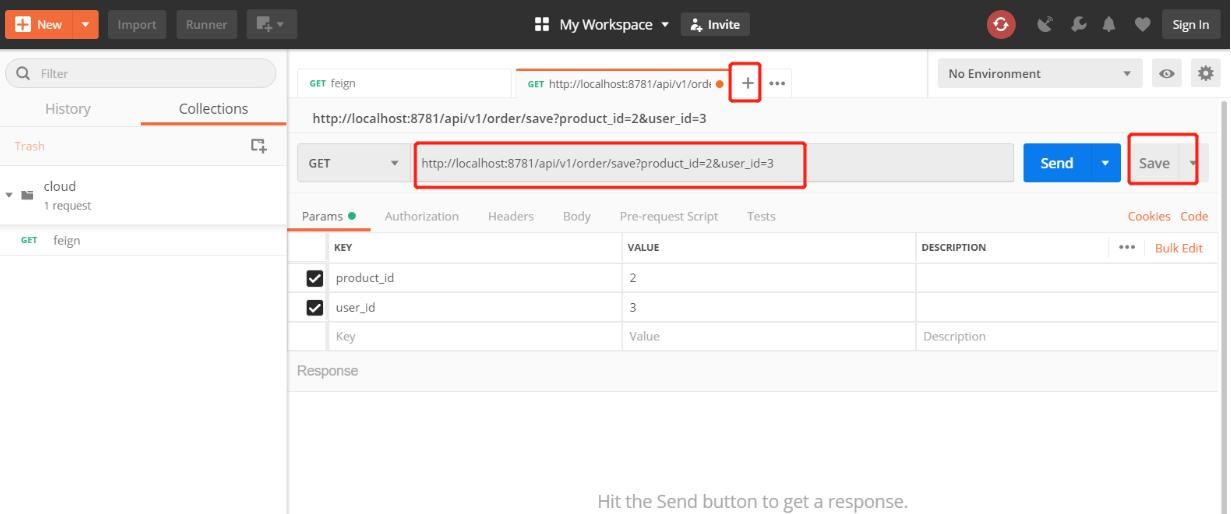This screenshot has height=514, width=1231.
Task: Click the New button
Action: 40,24
